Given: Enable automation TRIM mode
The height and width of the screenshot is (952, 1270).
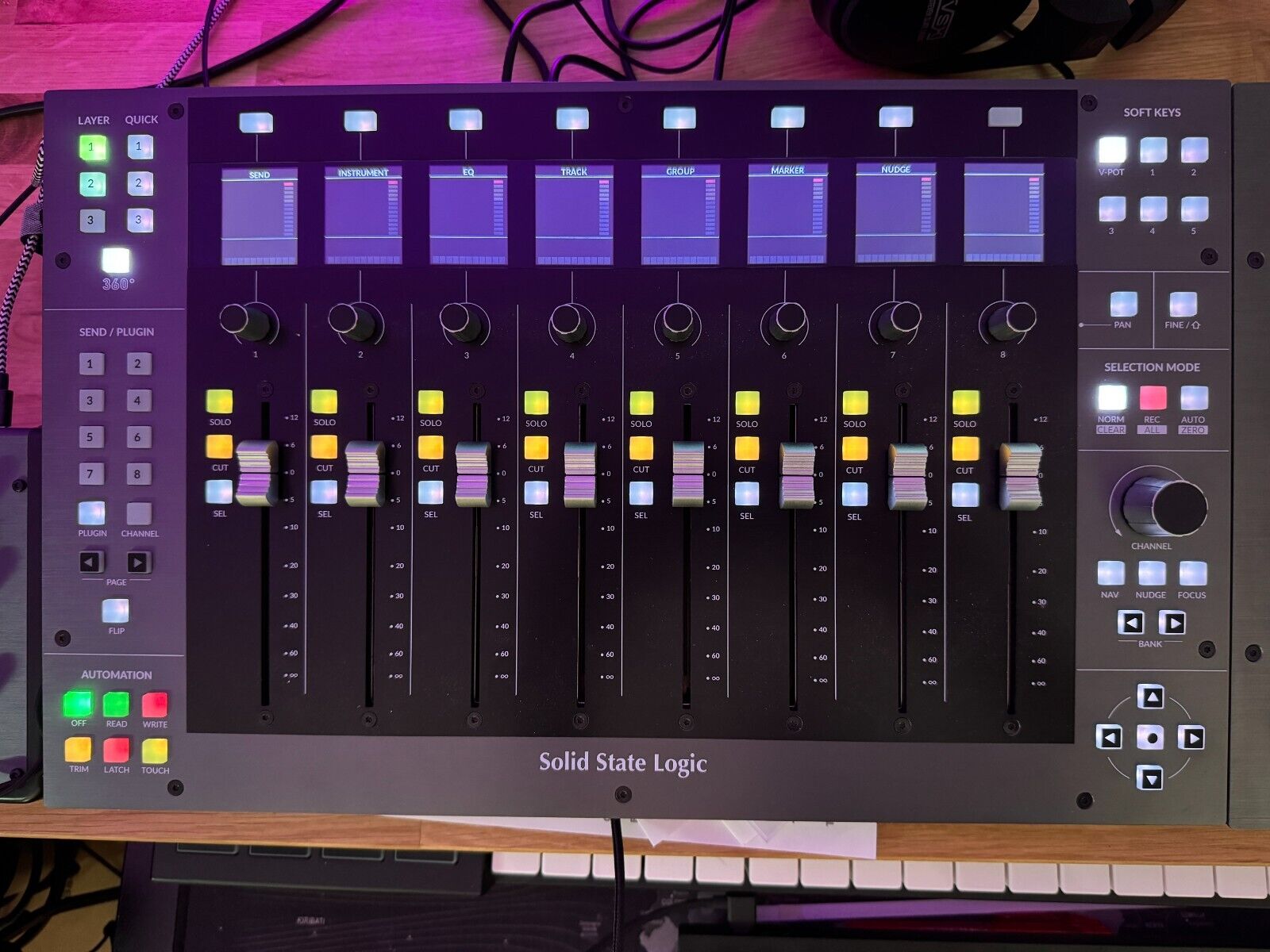Looking at the screenshot, I should [78, 750].
